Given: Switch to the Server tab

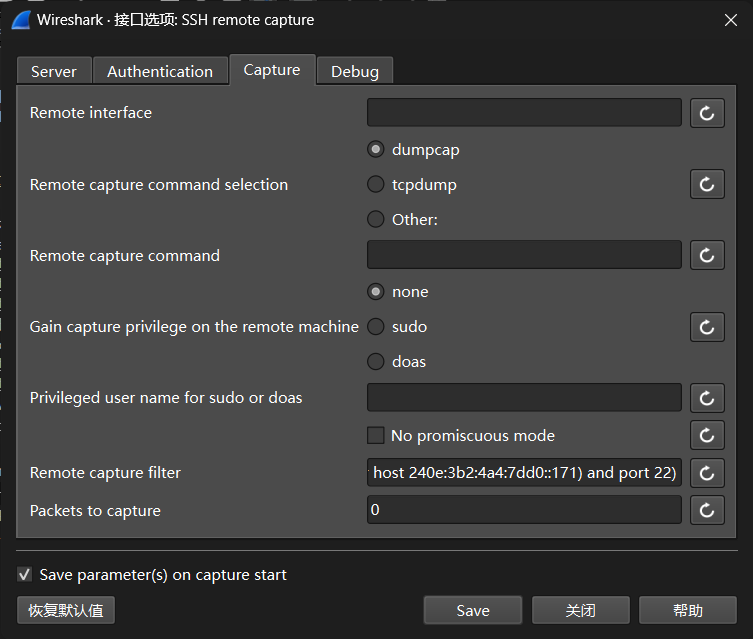Looking at the screenshot, I should pos(54,71).
